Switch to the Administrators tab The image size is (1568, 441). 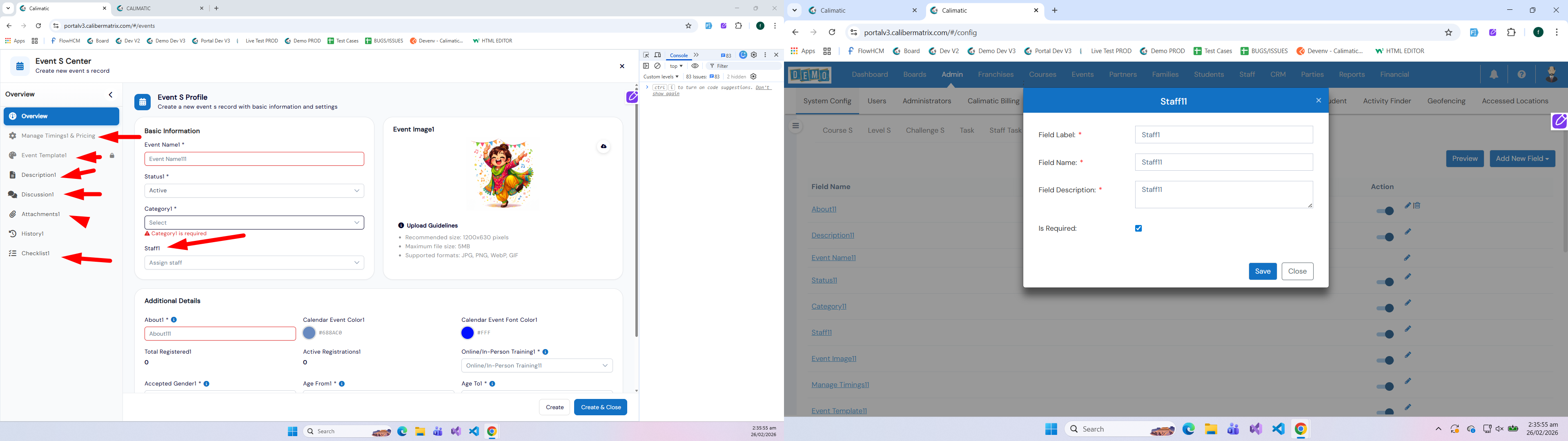coord(927,101)
